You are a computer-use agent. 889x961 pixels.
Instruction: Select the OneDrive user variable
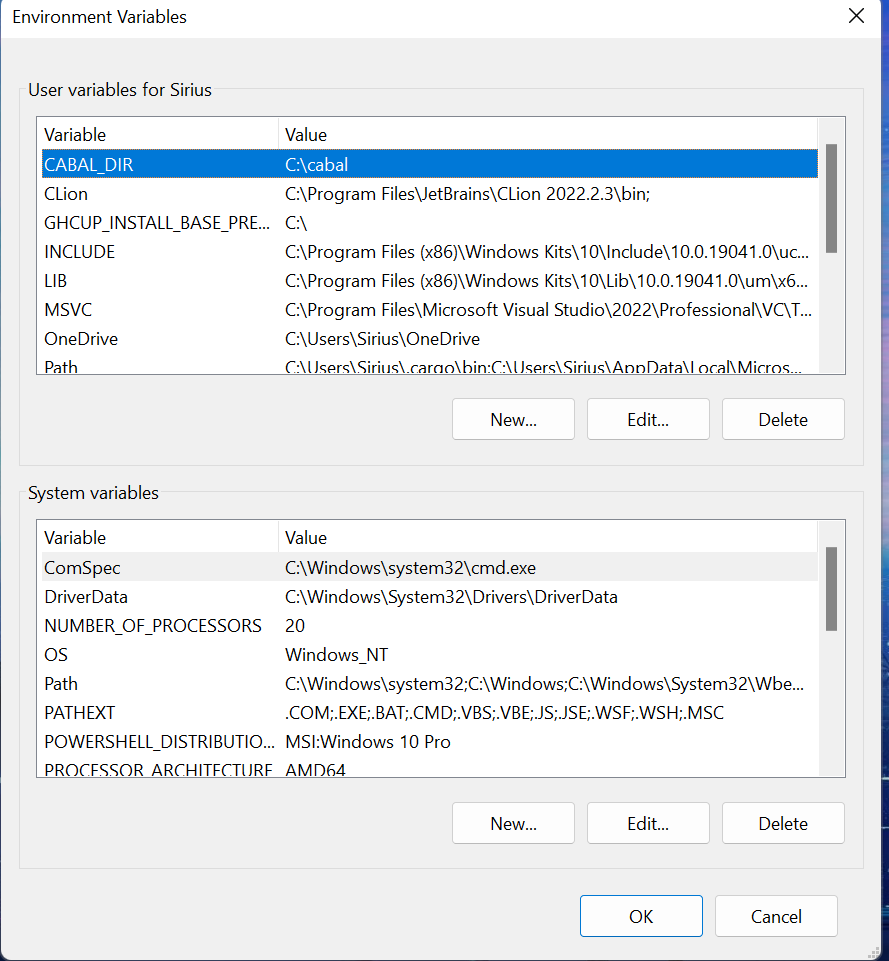coord(150,338)
